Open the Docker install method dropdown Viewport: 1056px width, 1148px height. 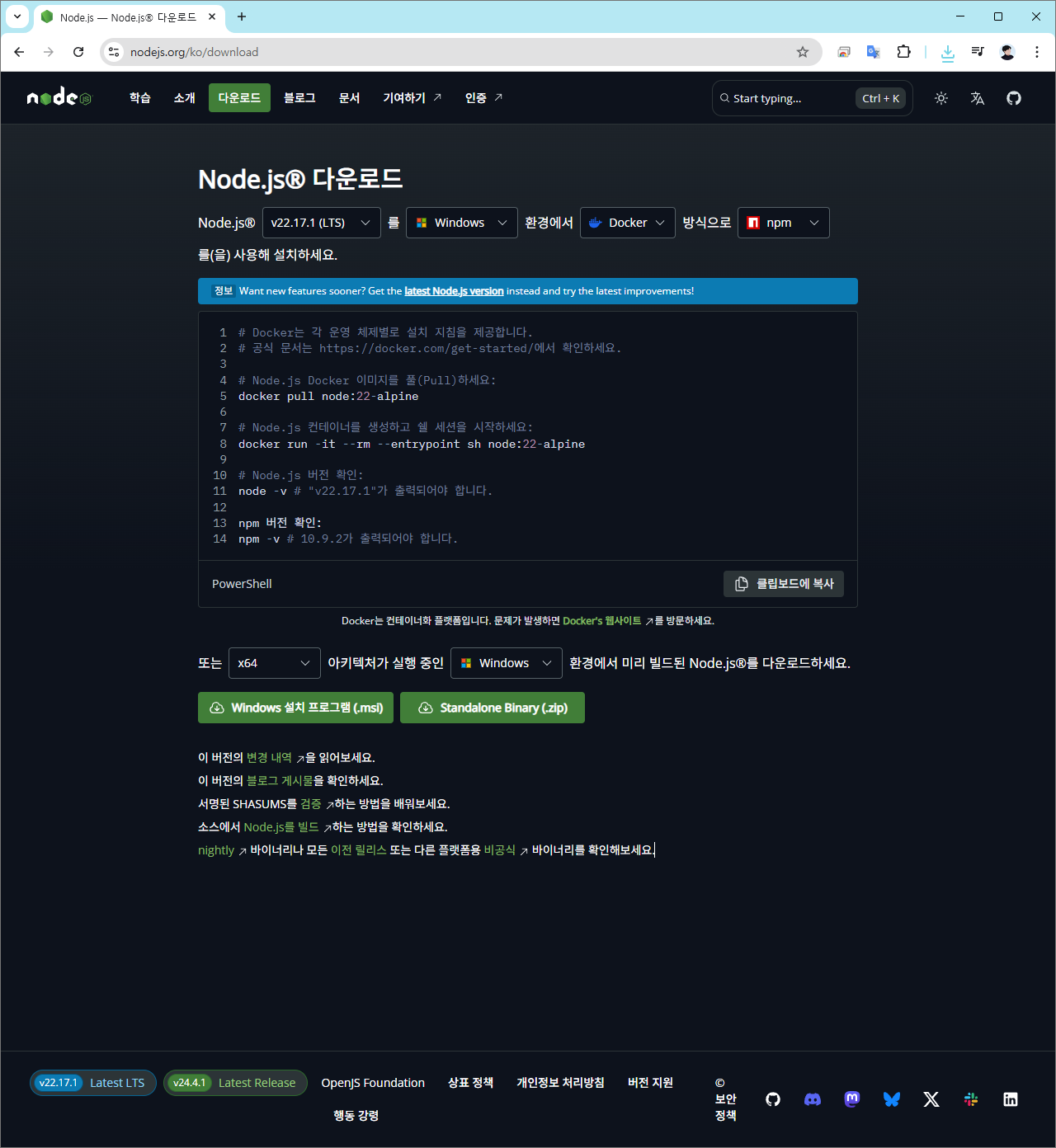(627, 223)
